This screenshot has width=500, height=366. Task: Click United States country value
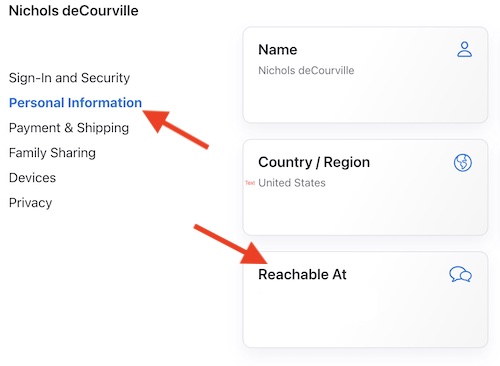coord(292,183)
